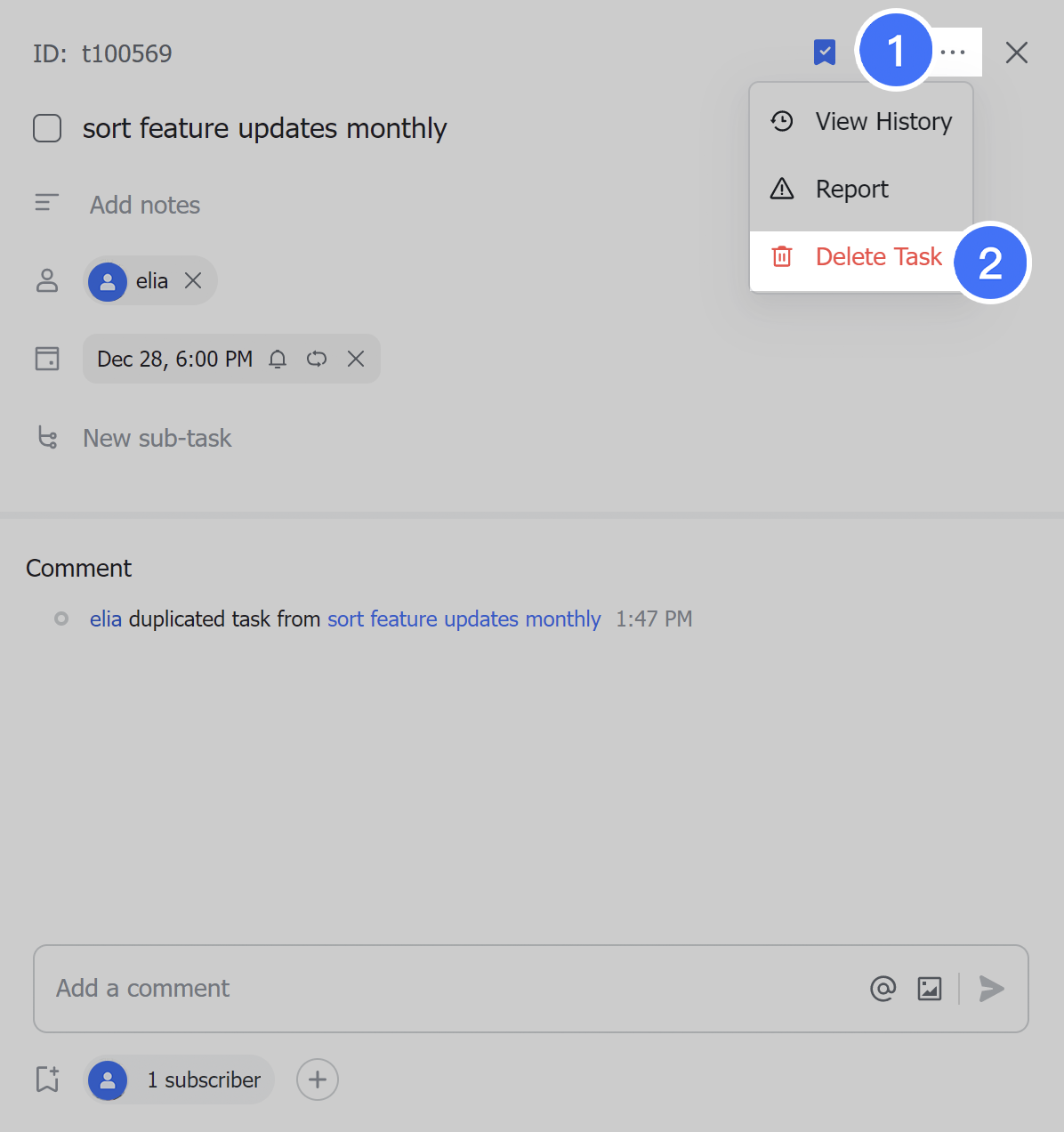Remove elia as the assignee
Image resolution: width=1064 pixels, height=1132 pixels.
click(193, 280)
